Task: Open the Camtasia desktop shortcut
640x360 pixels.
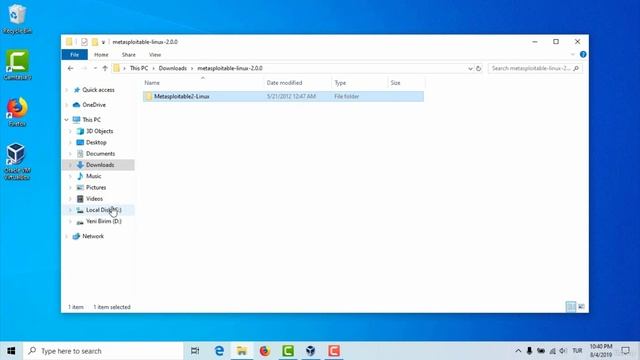Action: pyautogui.click(x=17, y=64)
